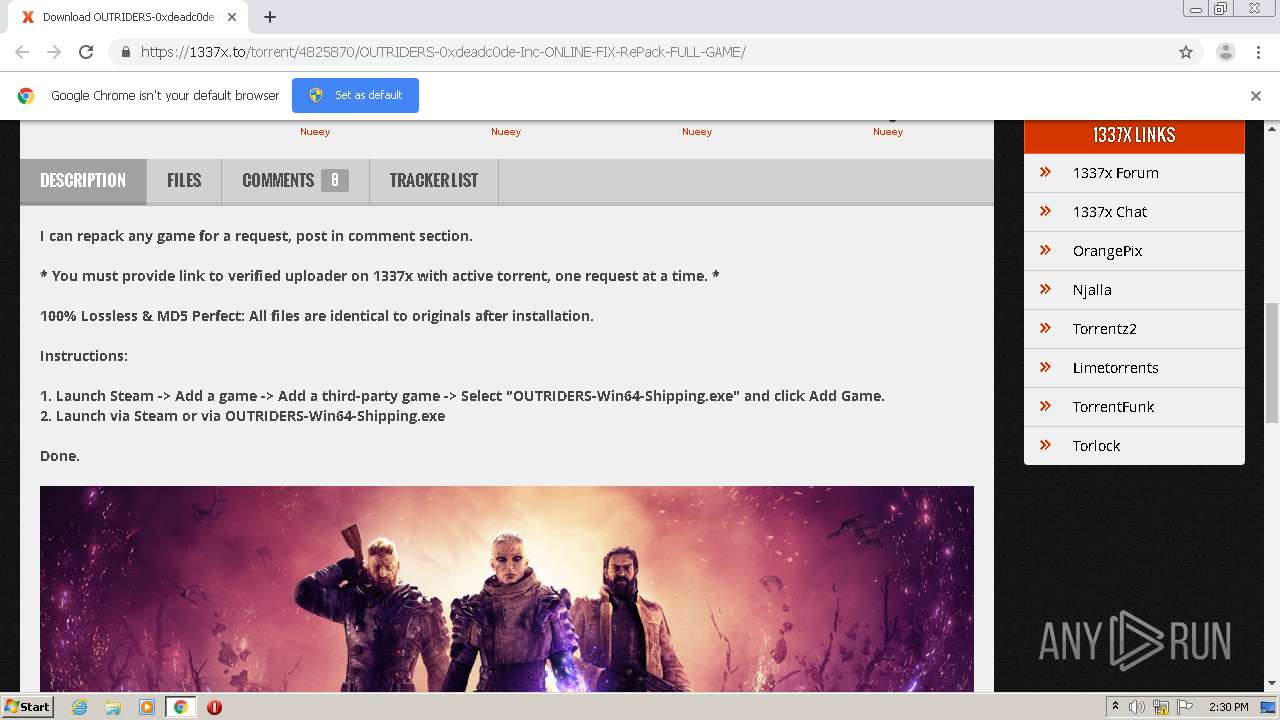
Task: Click the 1337X LINKS header
Action: [x=1134, y=135]
